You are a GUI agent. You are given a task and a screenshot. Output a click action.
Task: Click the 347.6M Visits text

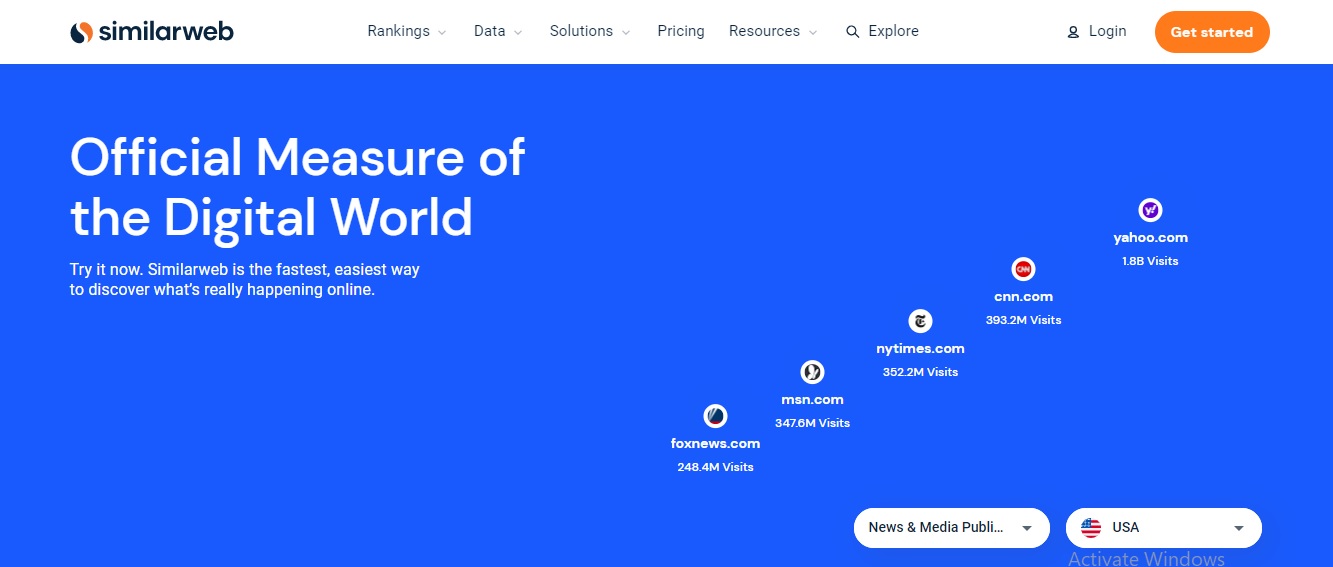(x=812, y=423)
